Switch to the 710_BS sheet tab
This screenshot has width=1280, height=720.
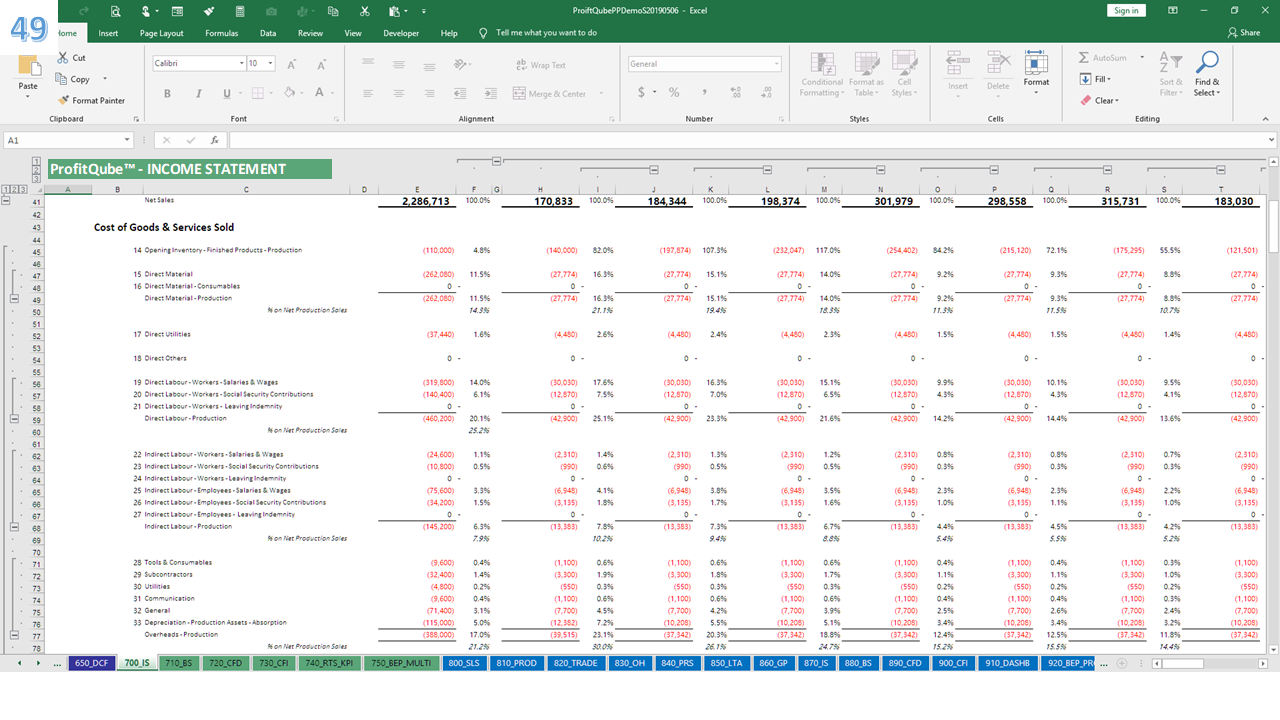[178, 662]
